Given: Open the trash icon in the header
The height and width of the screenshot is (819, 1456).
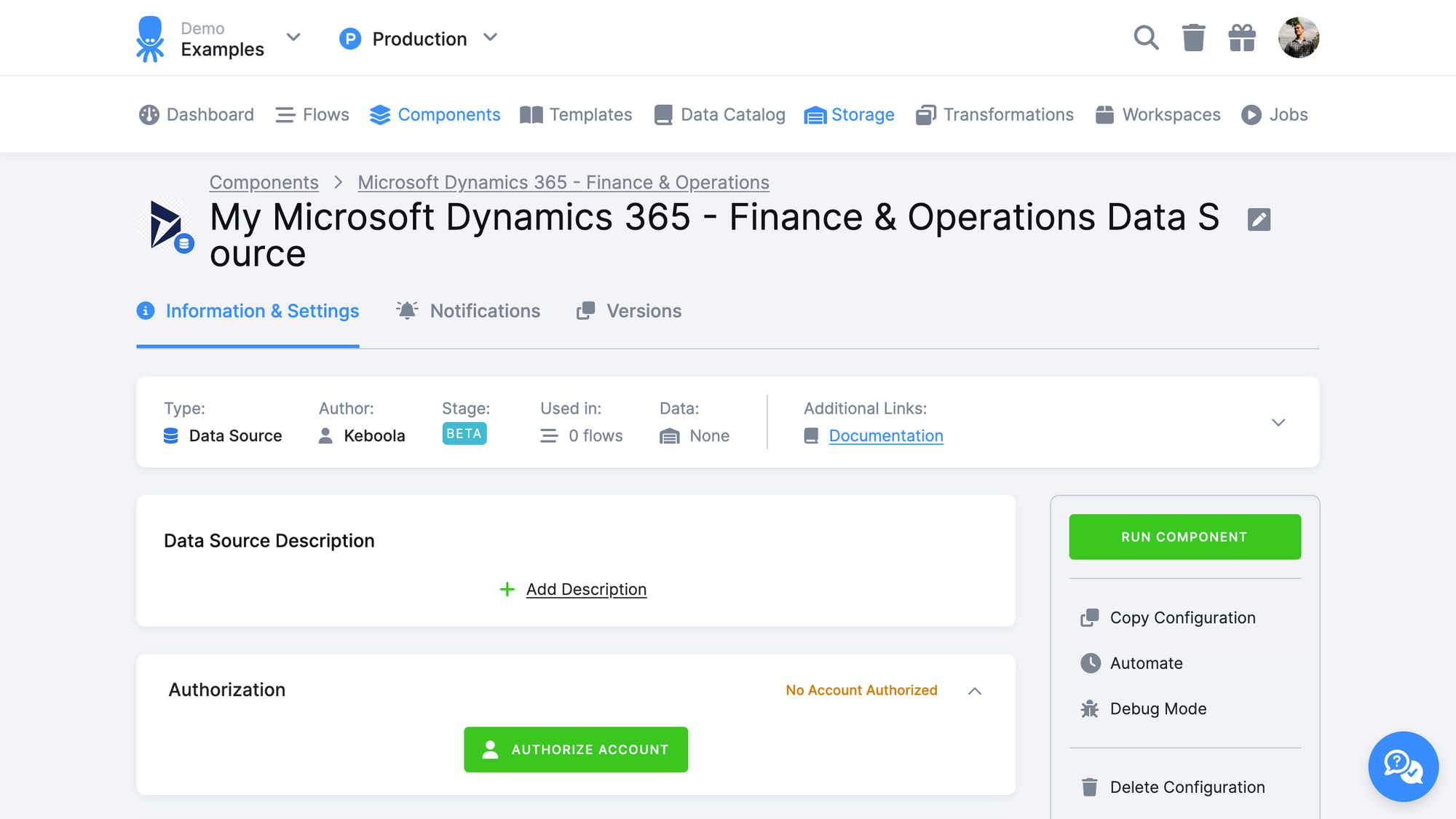Looking at the screenshot, I should (1193, 37).
